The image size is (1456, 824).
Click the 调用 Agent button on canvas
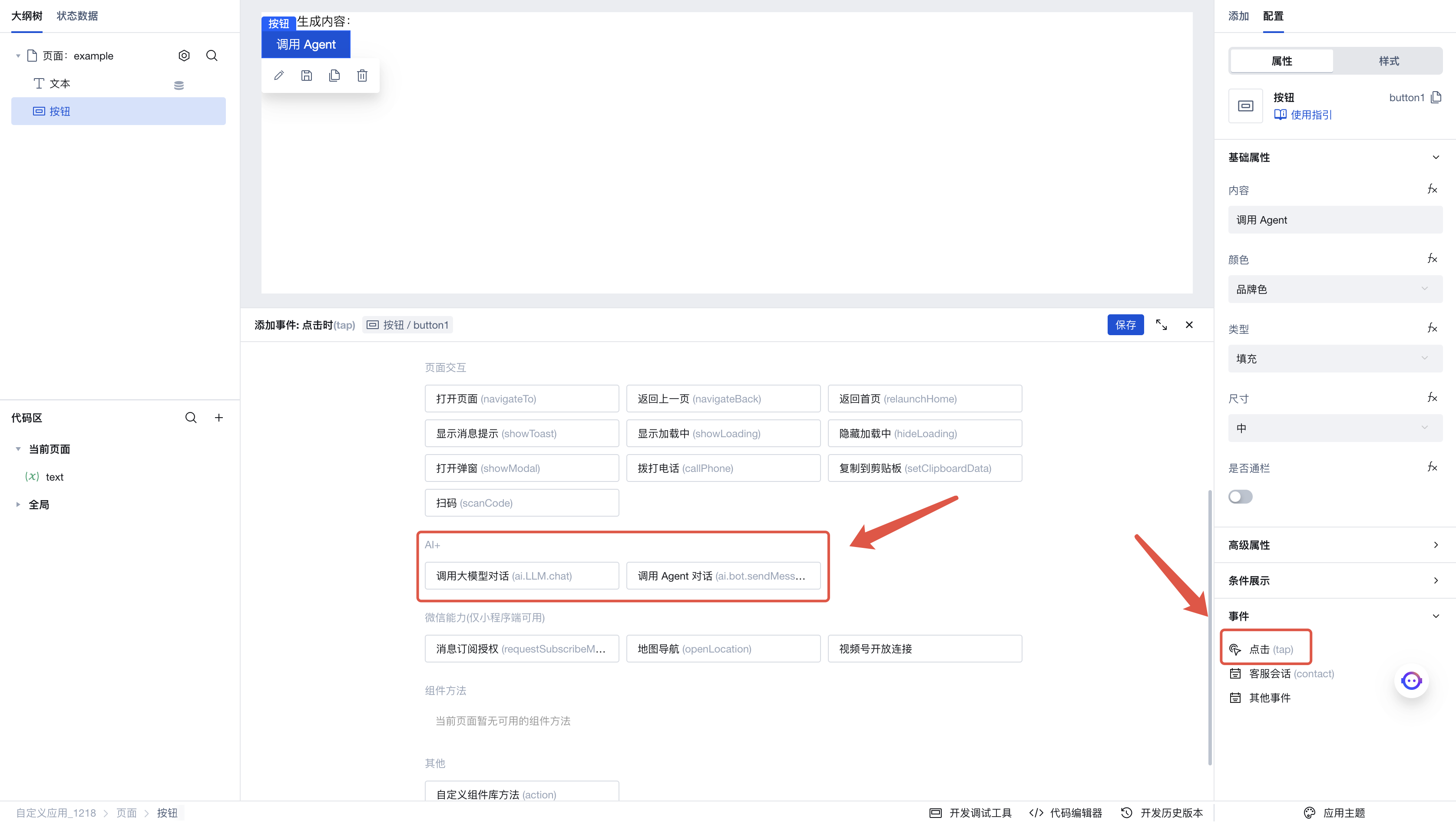point(306,44)
